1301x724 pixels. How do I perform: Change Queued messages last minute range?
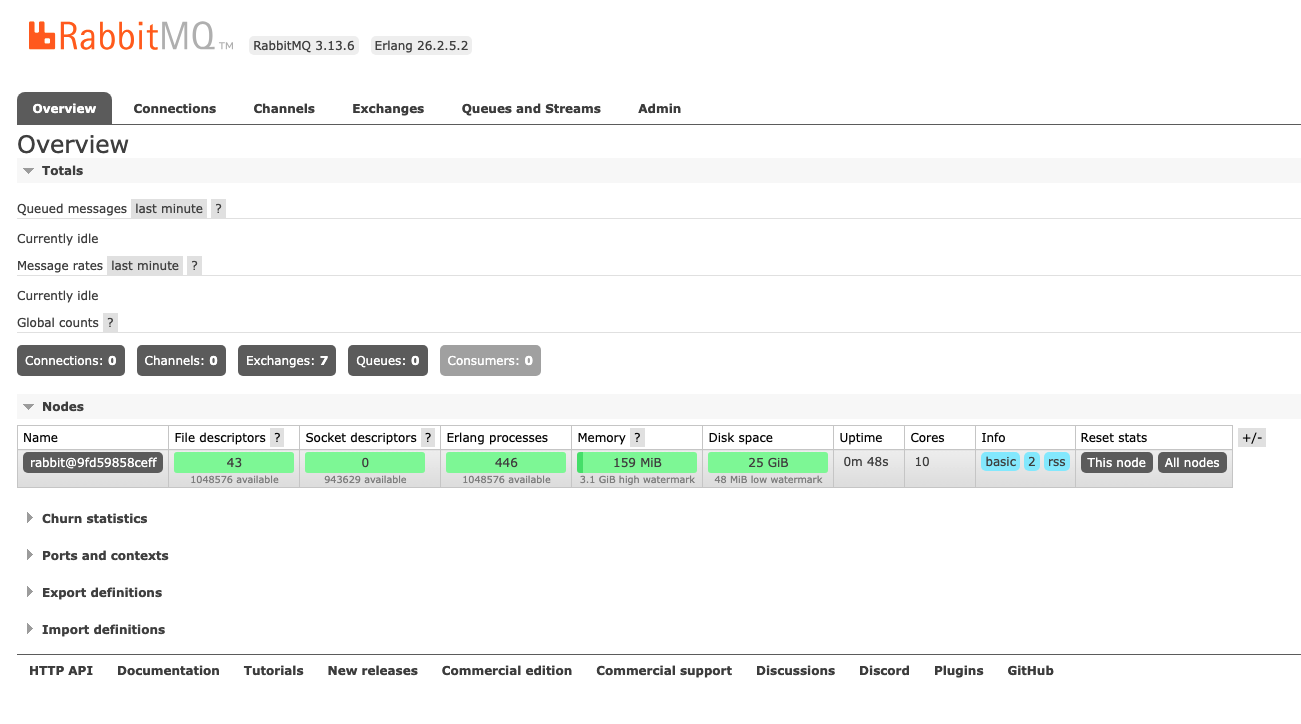(169, 209)
